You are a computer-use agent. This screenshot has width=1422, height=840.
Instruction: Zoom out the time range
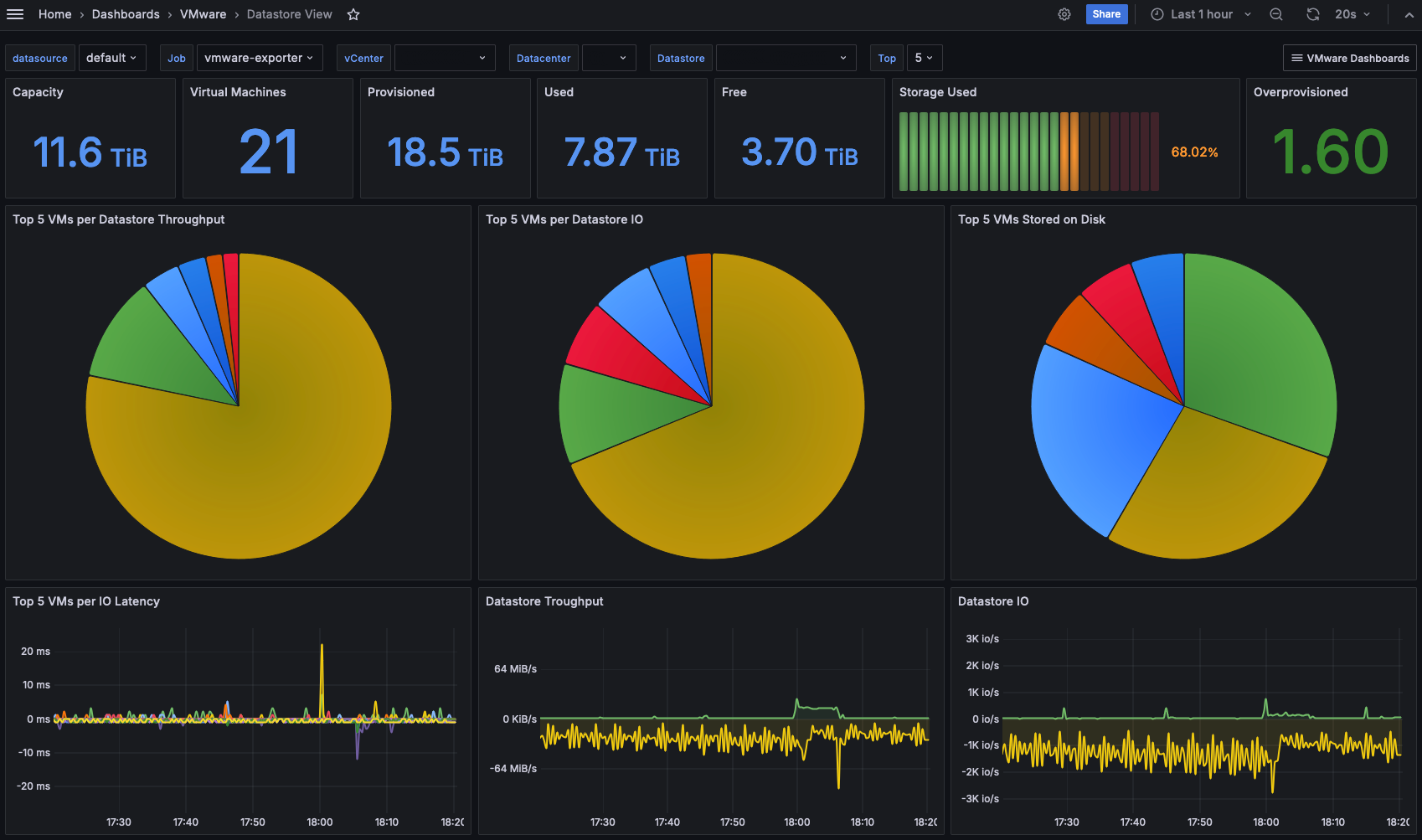click(1276, 14)
